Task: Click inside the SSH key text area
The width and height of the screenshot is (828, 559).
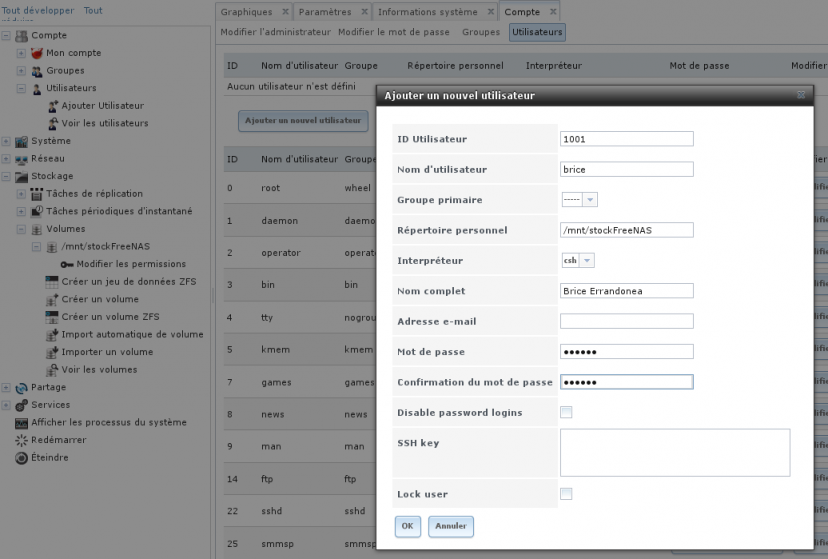Action: (x=674, y=452)
